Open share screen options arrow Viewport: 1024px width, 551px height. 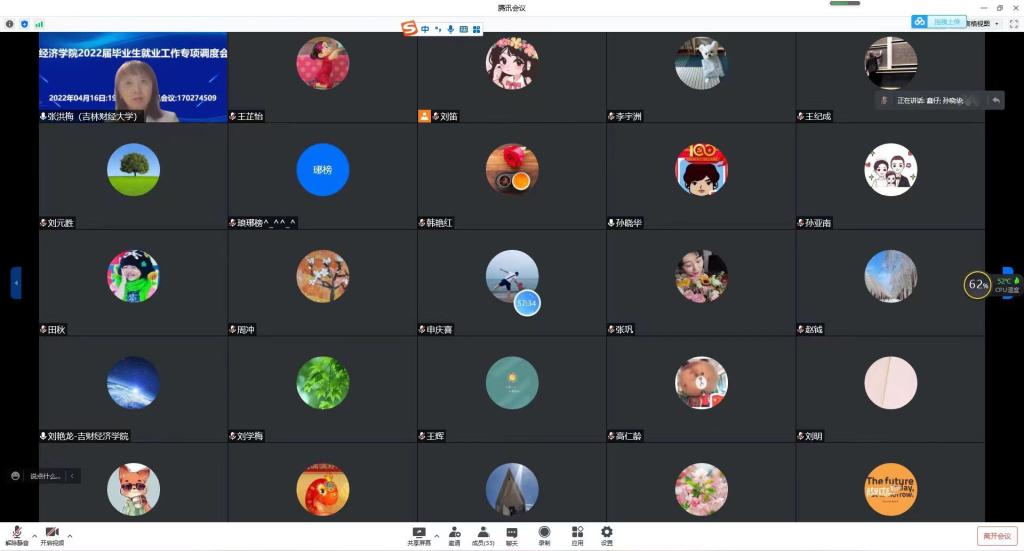436,536
